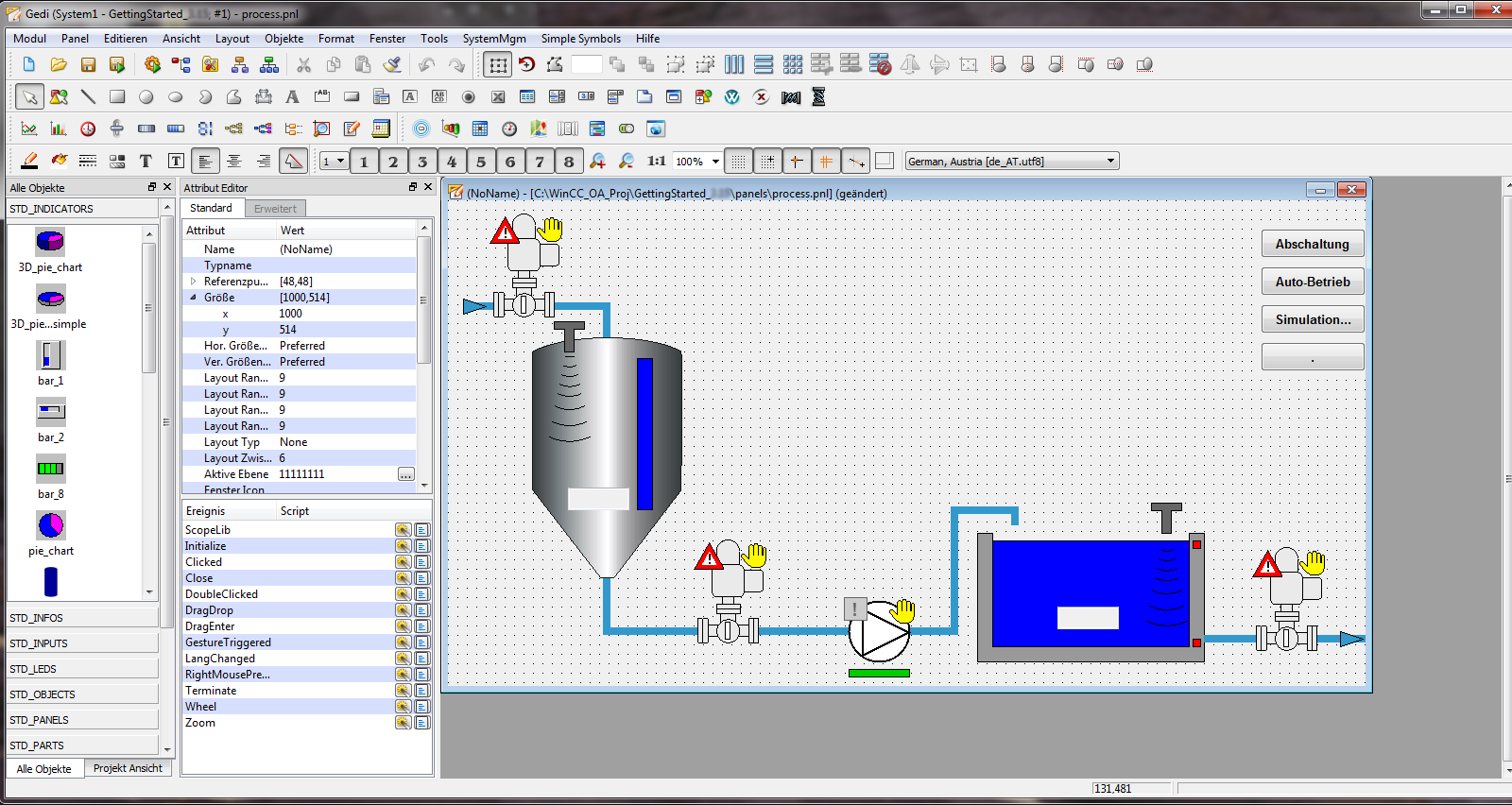
Task: Select the Rectangle shape tool
Action: coord(117,97)
